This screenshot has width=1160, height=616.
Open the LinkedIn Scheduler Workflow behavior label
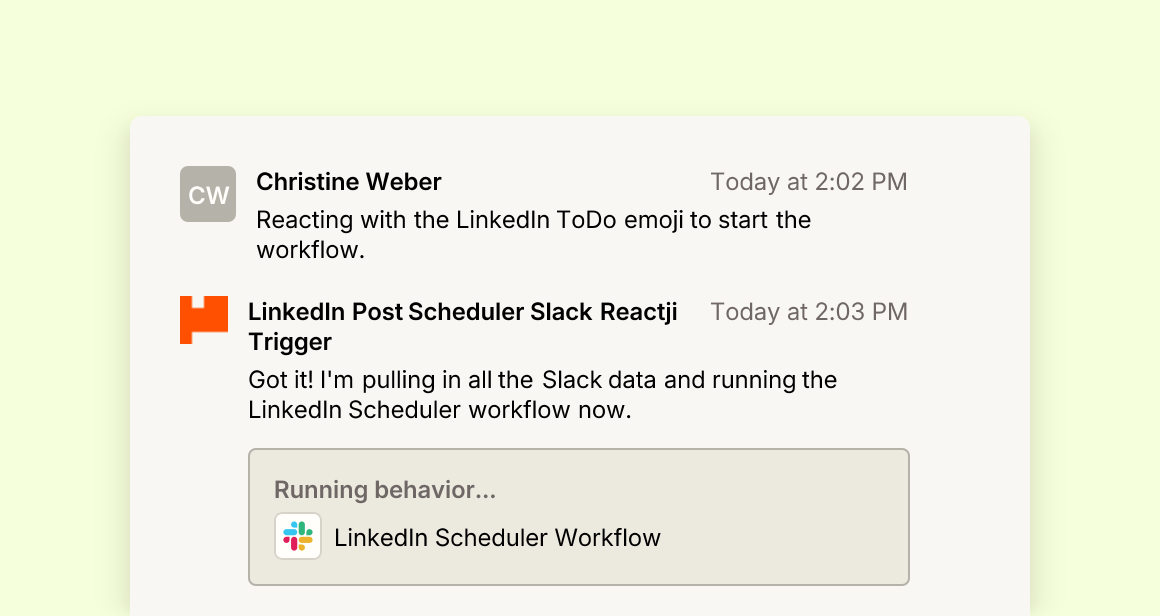[x=497, y=538]
